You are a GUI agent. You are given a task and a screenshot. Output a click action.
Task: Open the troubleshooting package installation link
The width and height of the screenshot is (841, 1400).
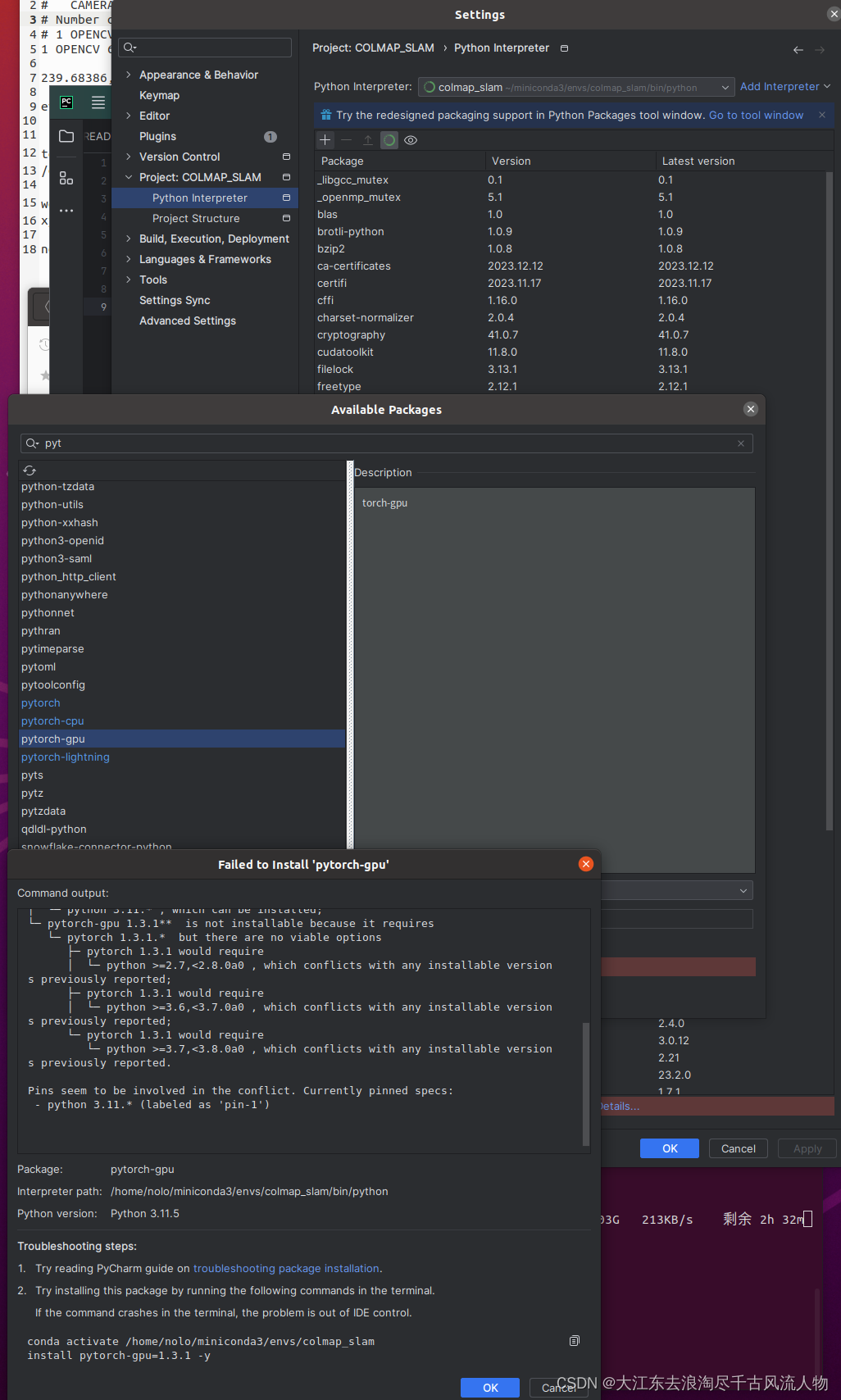pyautogui.click(x=286, y=1268)
